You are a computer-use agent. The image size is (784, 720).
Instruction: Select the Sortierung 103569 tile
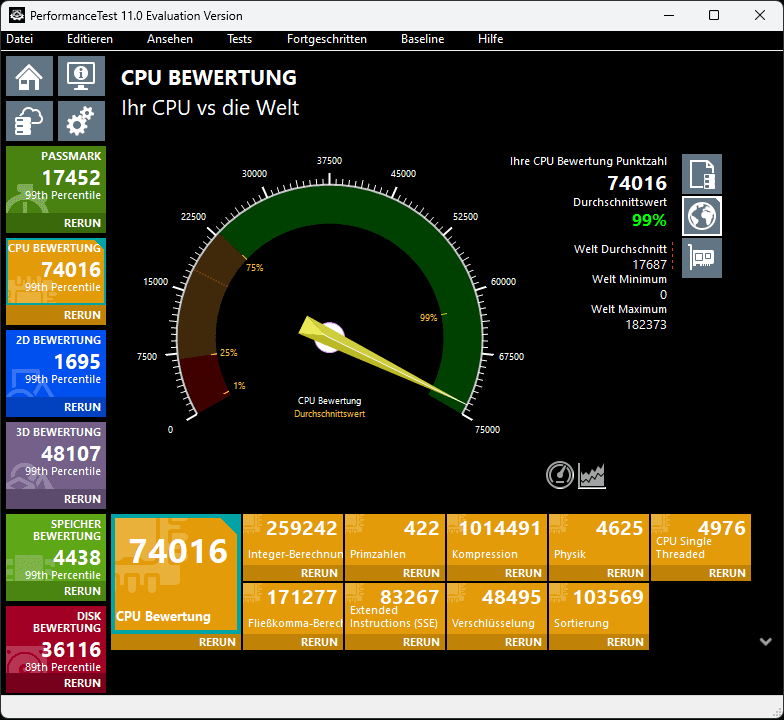(599, 609)
